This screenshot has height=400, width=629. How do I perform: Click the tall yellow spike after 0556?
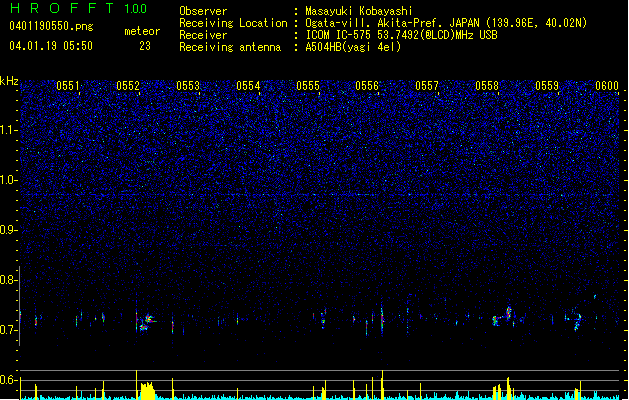(x=382, y=385)
